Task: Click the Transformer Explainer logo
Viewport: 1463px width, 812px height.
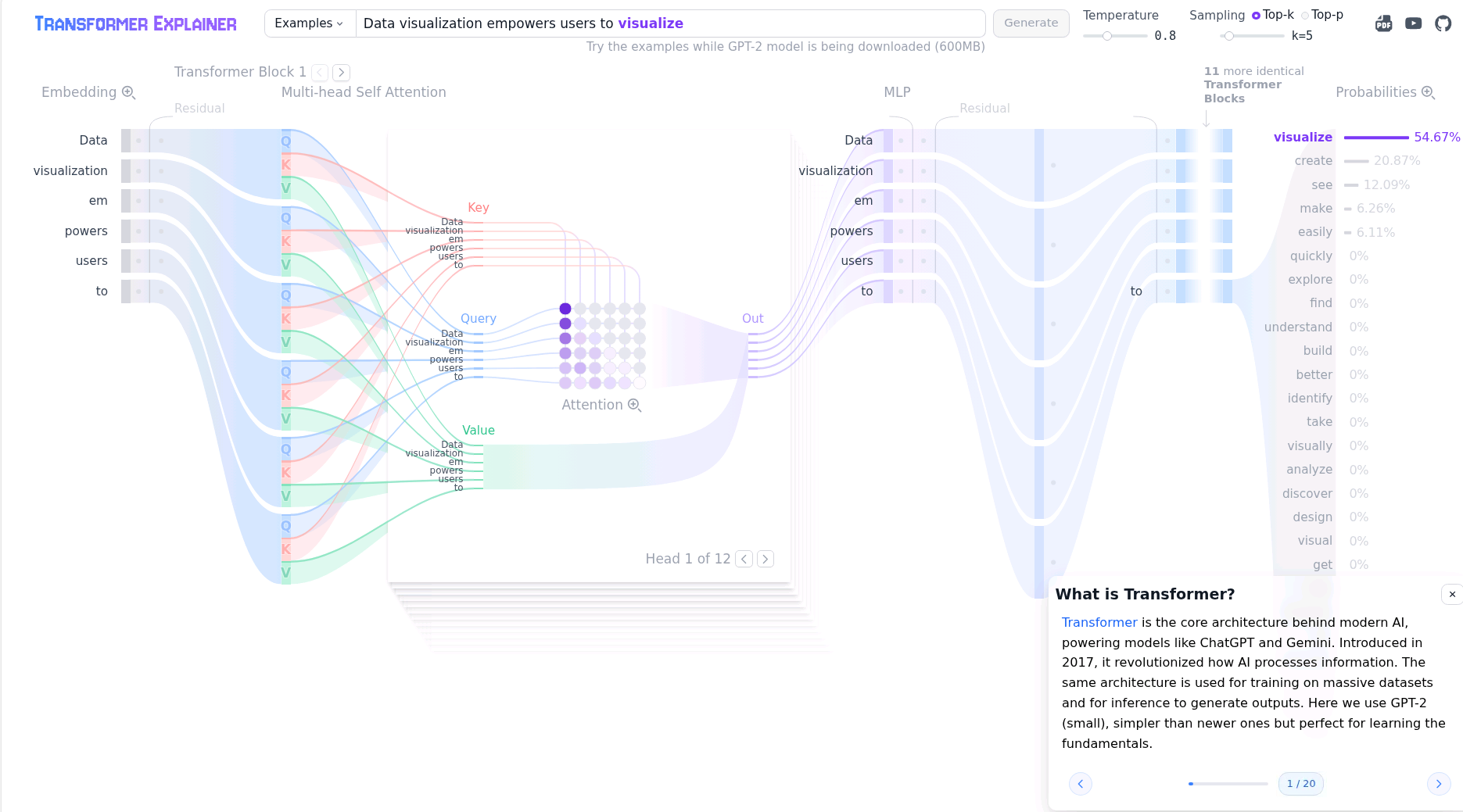Action: click(135, 23)
